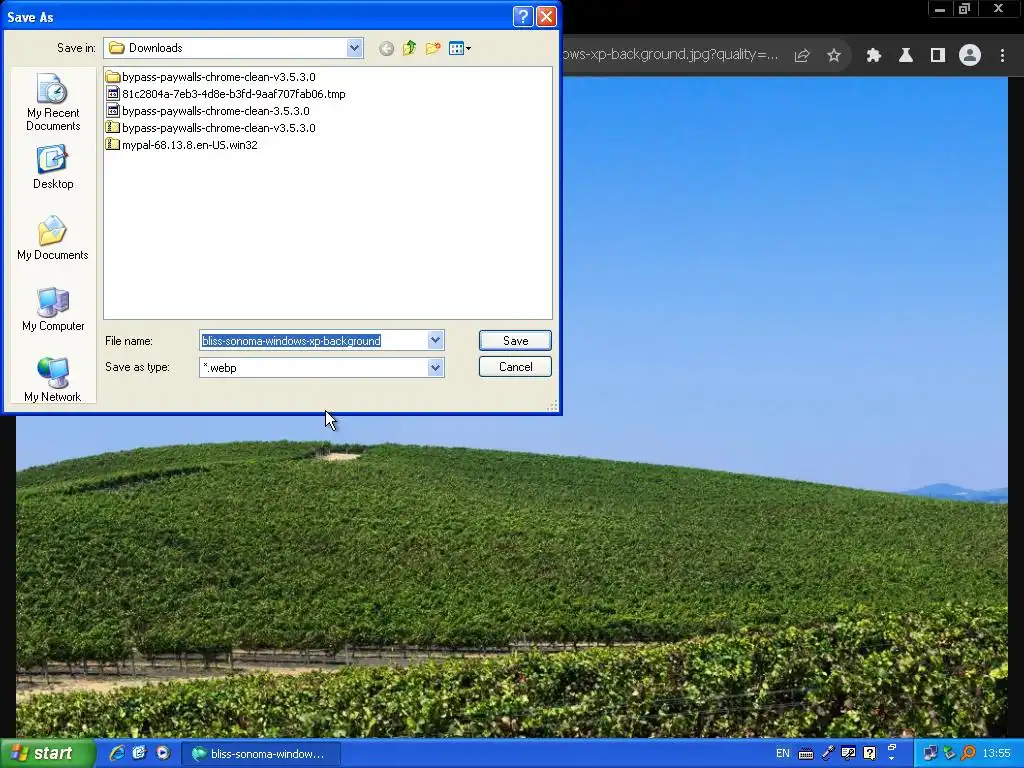
Task: Open the Windows Start button
Action: click(x=46, y=754)
